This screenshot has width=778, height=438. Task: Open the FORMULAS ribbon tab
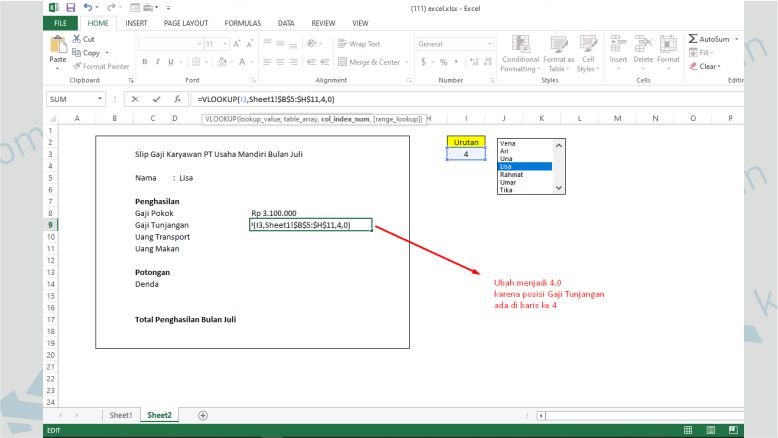click(x=242, y=22)
